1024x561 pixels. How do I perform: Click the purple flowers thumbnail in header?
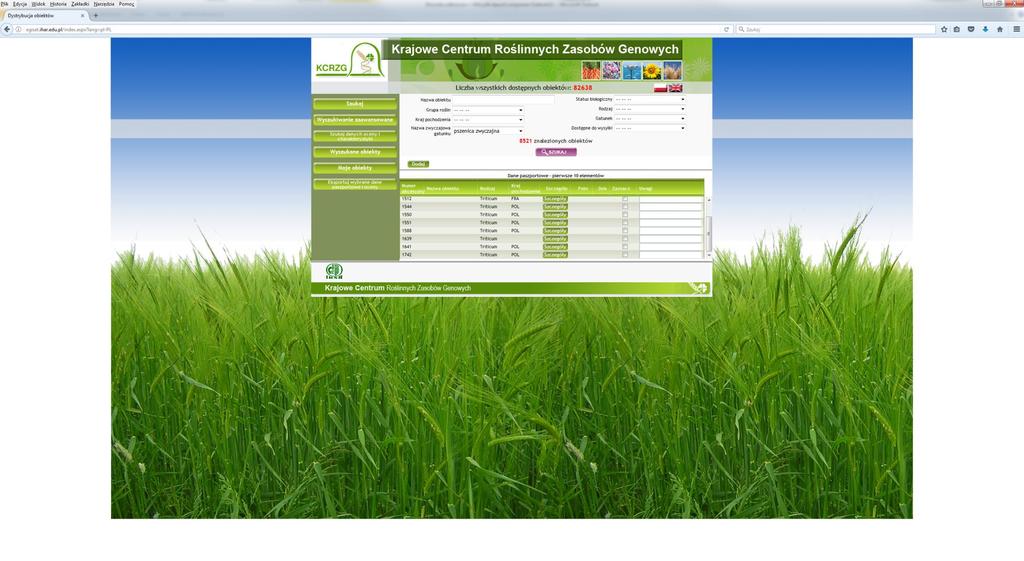[x=611, y=71]
